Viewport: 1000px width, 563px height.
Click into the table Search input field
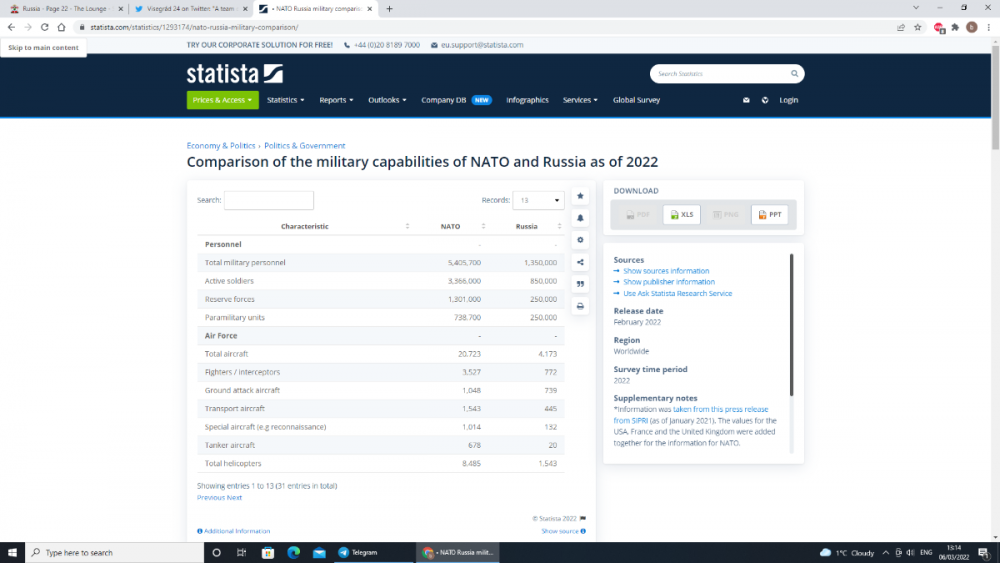[268, 200]
